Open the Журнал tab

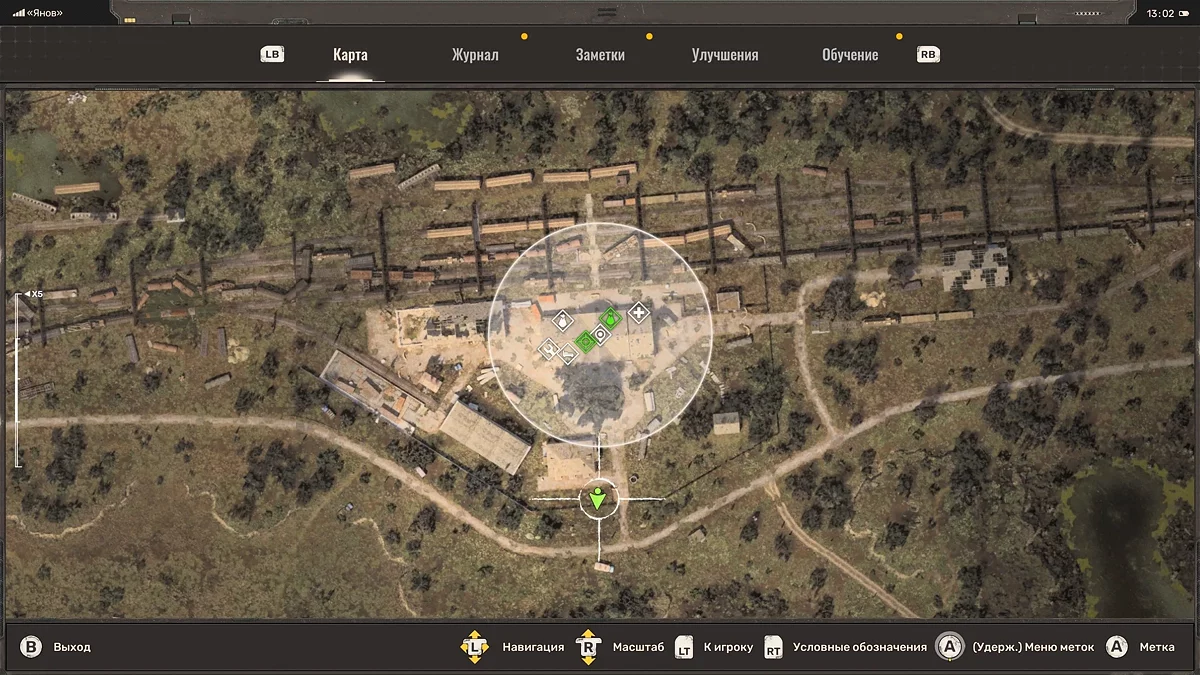(475, 55)
